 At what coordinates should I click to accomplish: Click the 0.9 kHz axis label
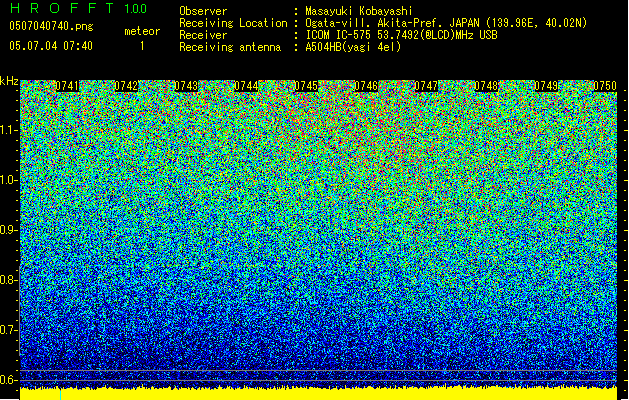pyautogui.click(x=8, y=230)
